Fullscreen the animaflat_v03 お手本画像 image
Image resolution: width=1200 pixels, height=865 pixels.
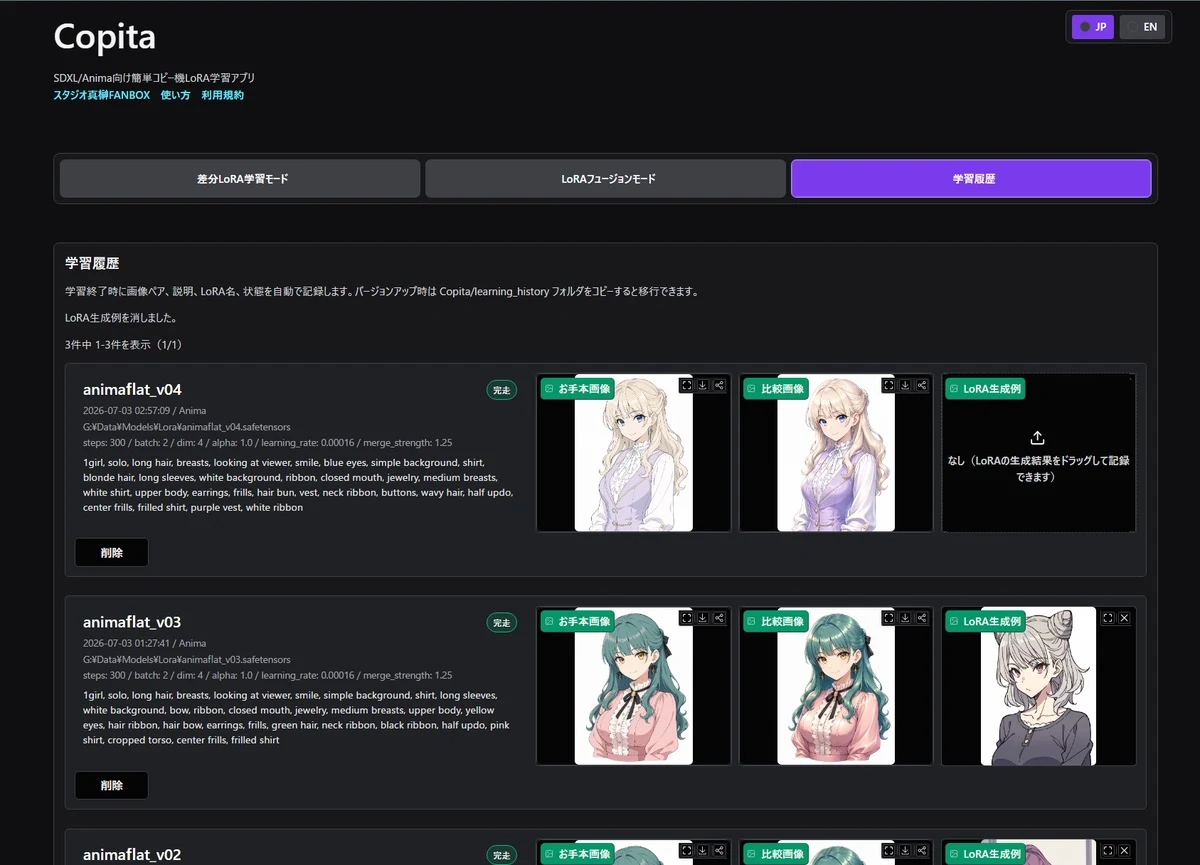pos(686,618)
